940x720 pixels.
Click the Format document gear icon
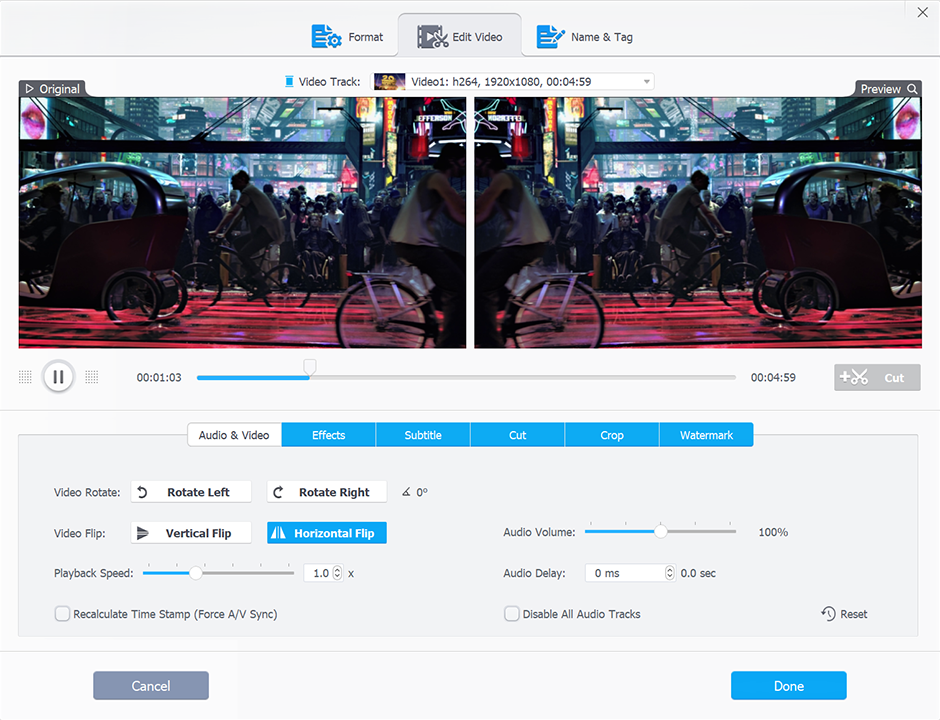click(x=326, y=37)
